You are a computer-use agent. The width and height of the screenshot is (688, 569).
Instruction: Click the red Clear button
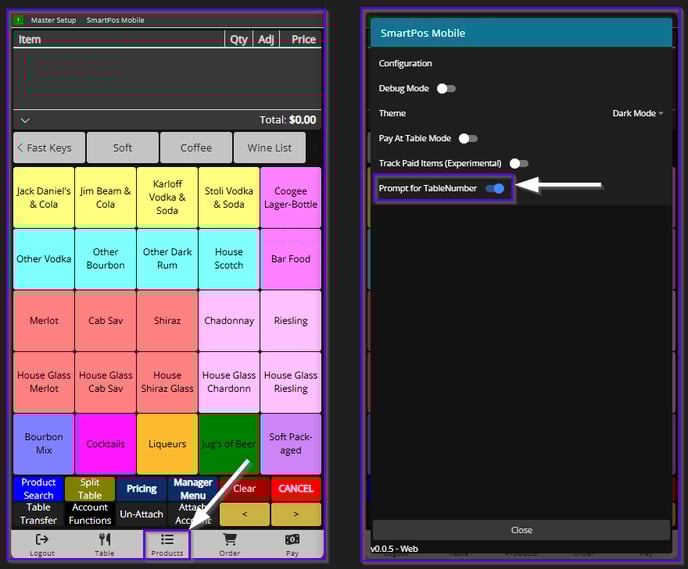[x=244, y=489]
